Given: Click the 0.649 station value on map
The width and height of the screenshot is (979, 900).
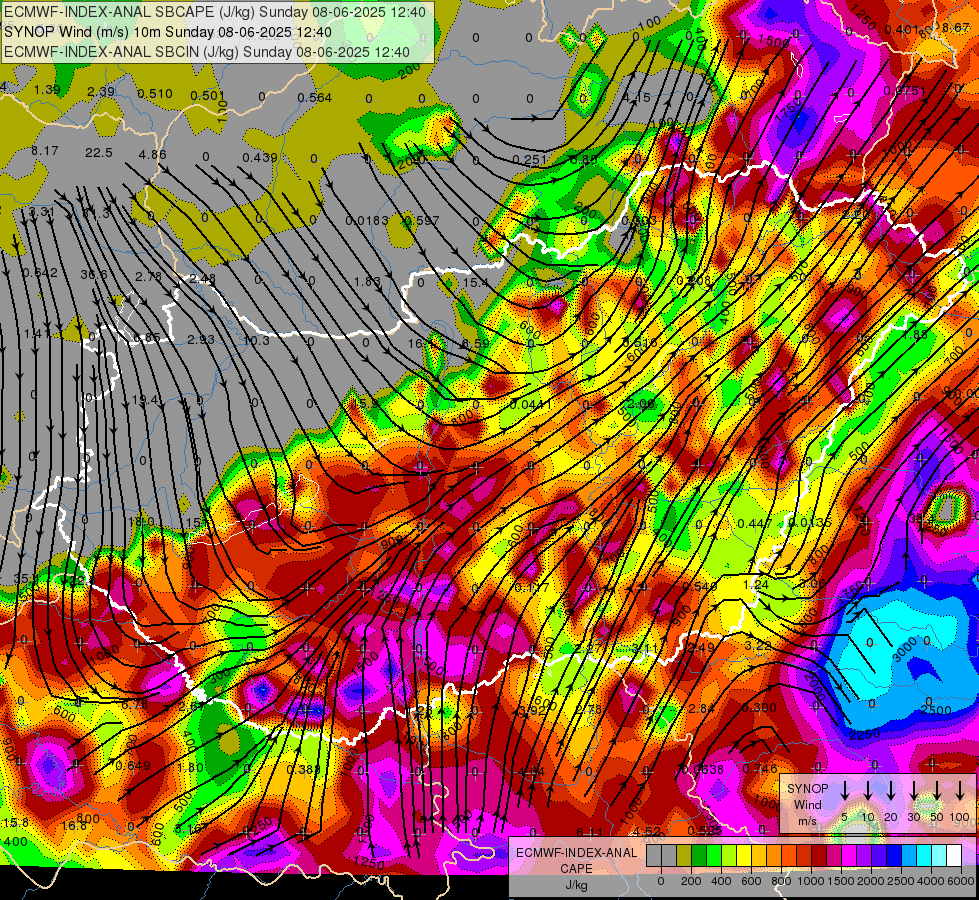Looking at the screenshot, I should pos(133,766).
